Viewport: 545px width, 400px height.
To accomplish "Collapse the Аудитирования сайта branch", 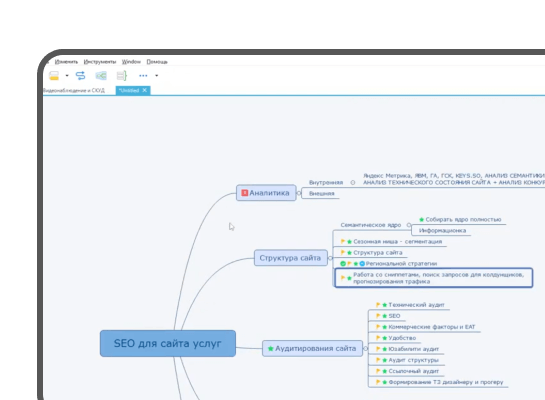I will (x=365, y=348).
